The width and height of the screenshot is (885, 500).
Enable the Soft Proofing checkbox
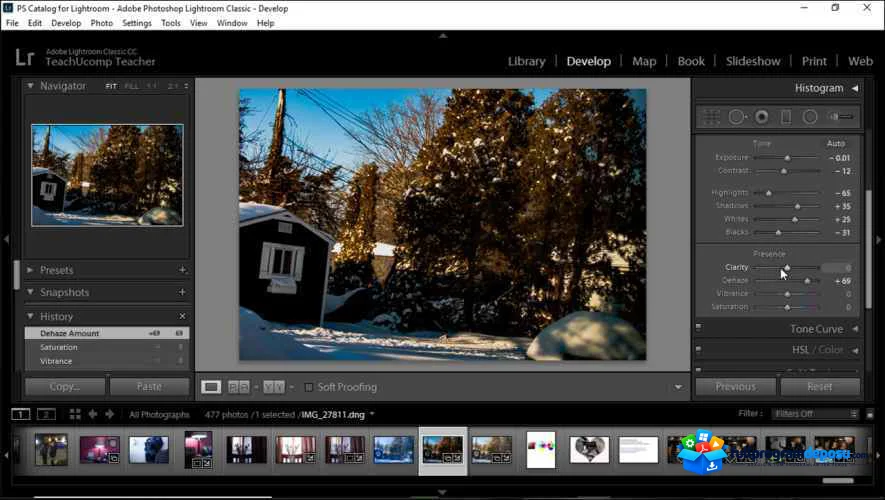pos(308,387)
